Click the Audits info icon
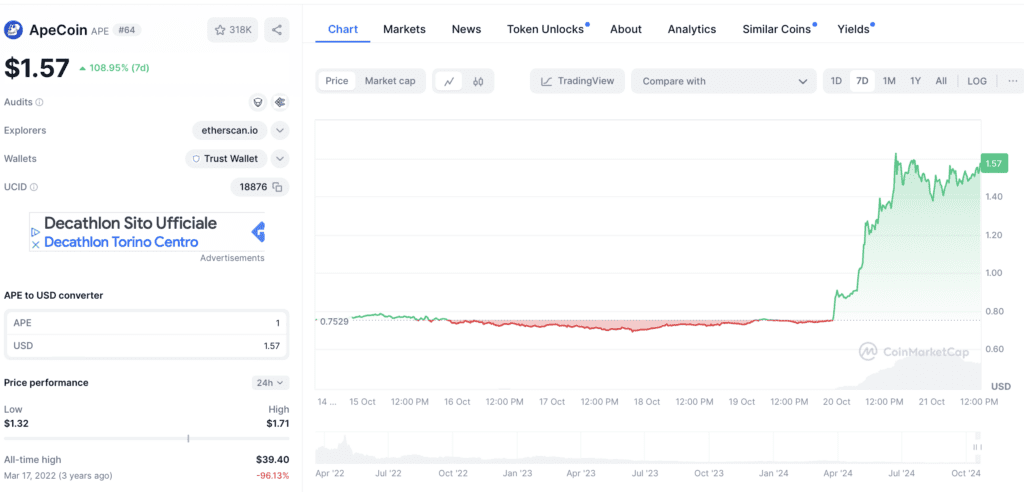The width and height of the screenshot is (1024, 492). click(40, 103)
